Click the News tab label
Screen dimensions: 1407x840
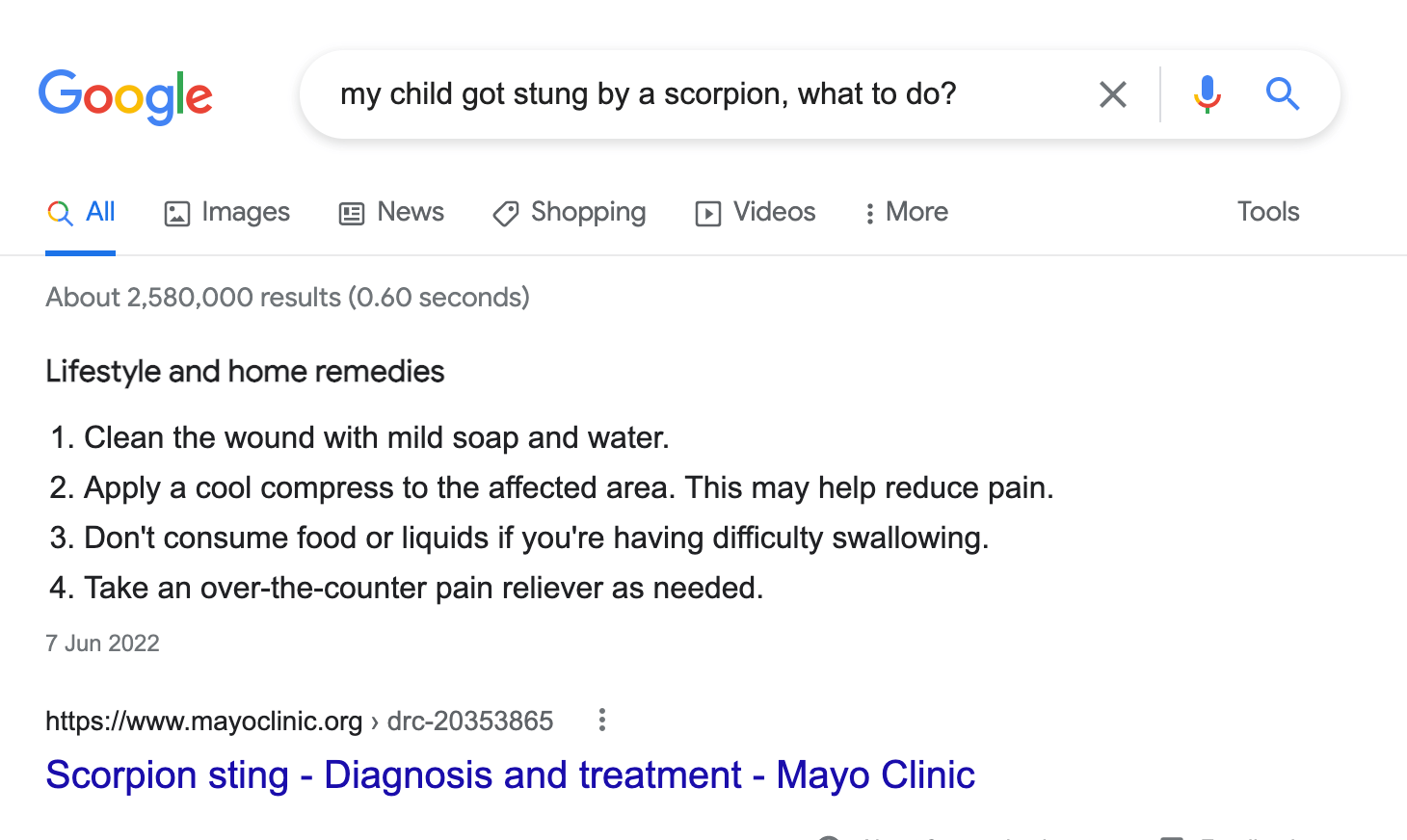click(x=411, y=212)
